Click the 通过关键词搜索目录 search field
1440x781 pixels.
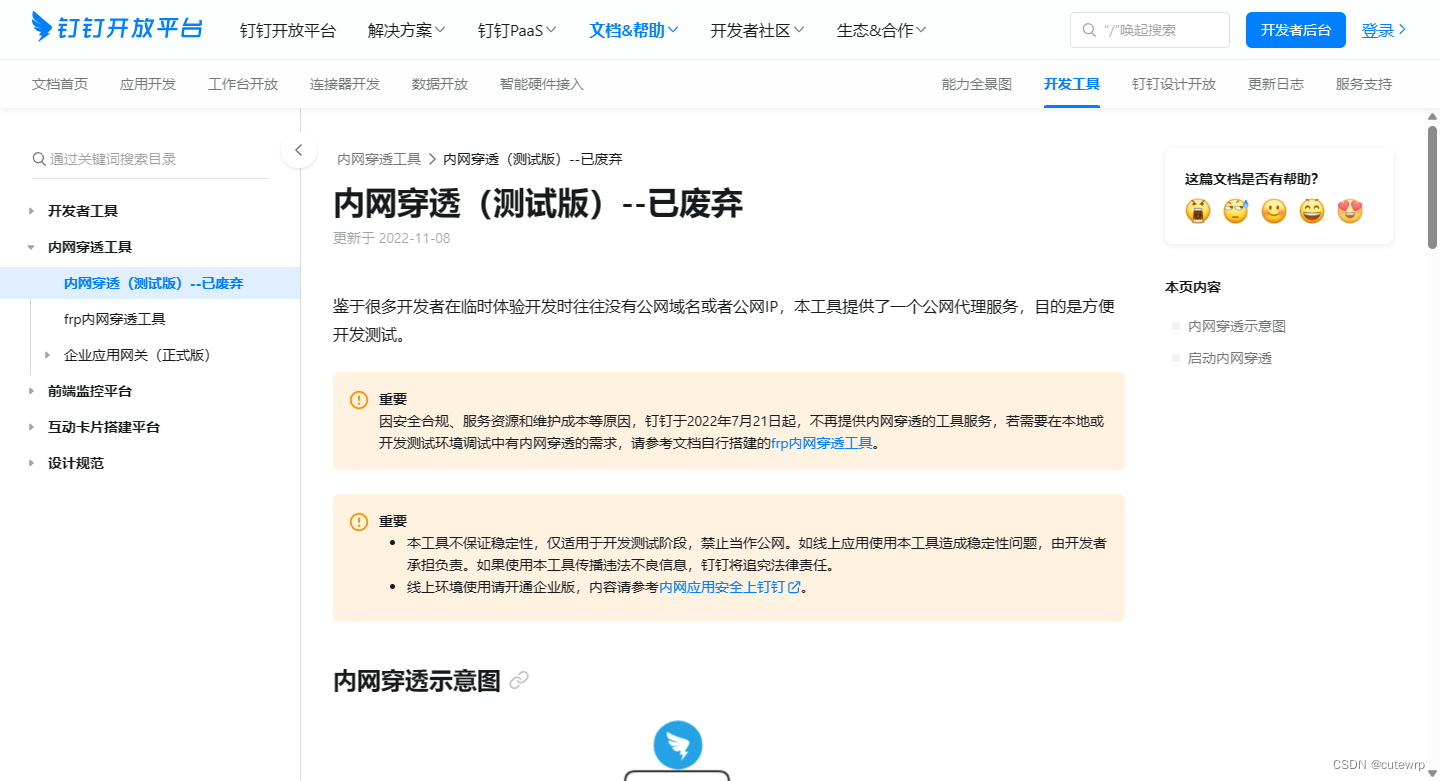(150, 159)
